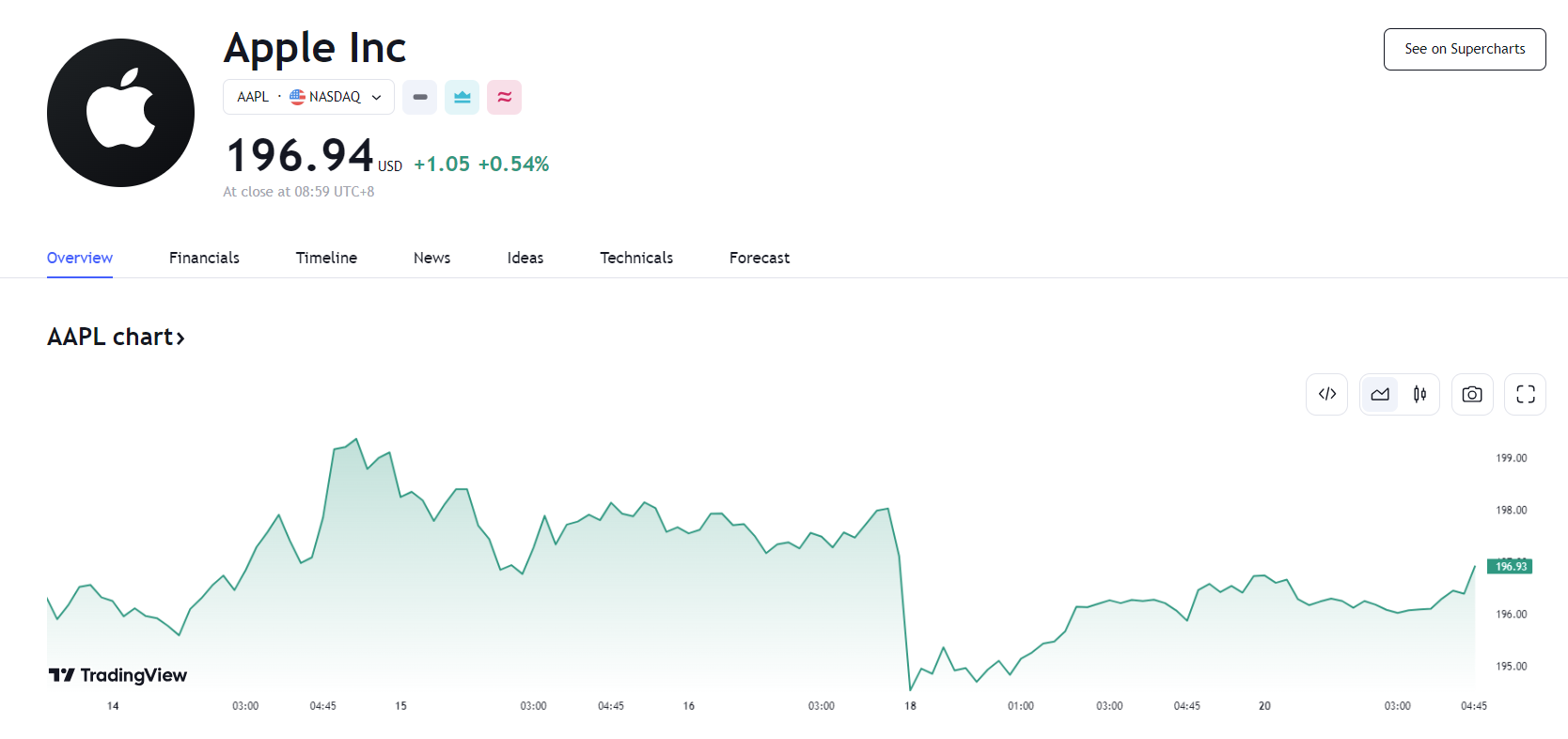Switch chart to candlestick style

(1419, 394)
